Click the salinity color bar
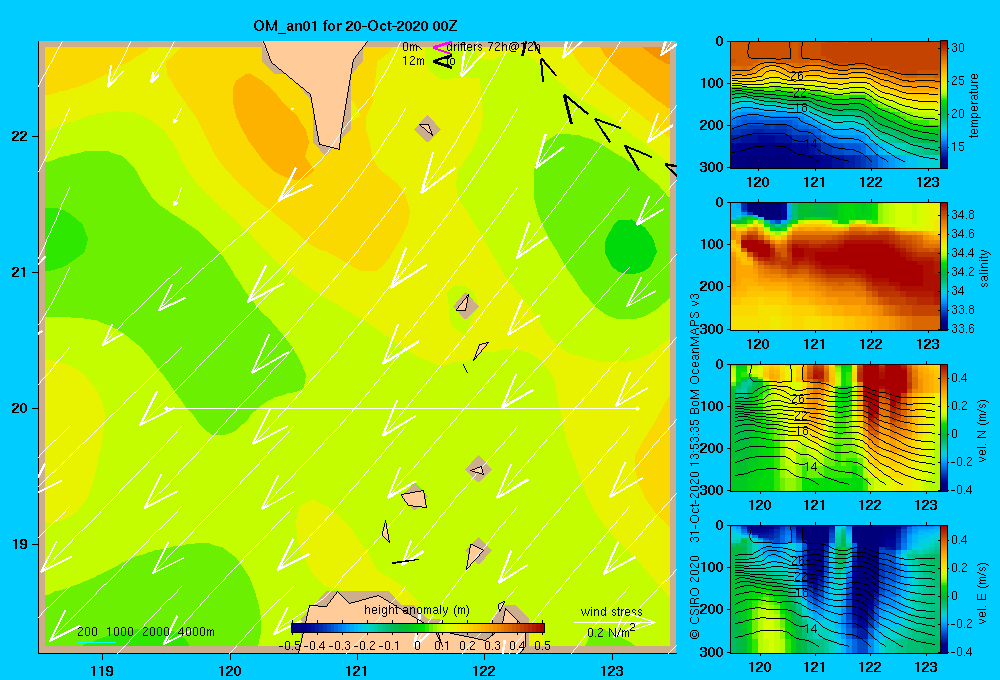Viewport: 1000px width, 680px height. (944, 266)
